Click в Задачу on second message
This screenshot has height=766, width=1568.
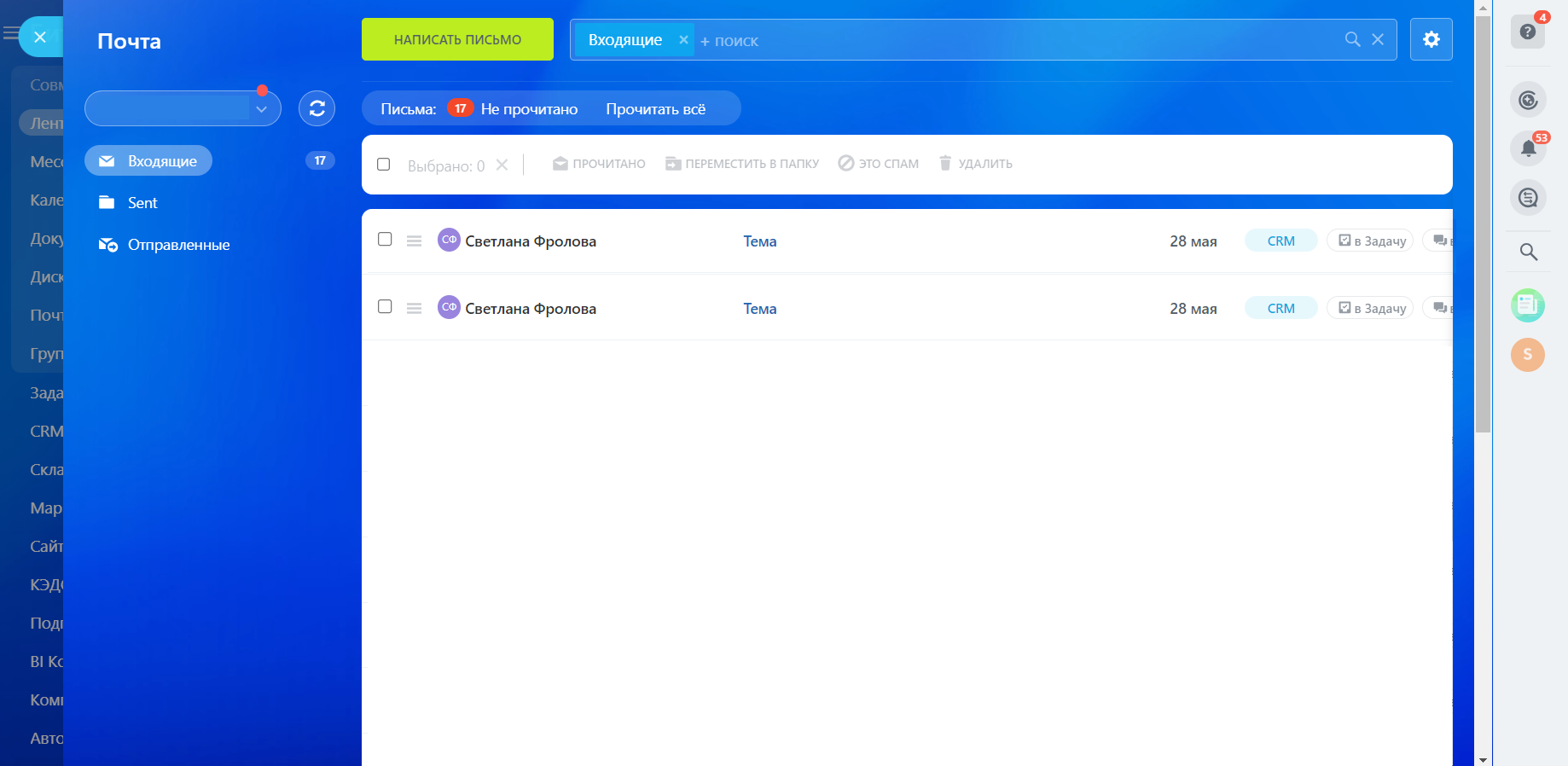pos(1370,308)
